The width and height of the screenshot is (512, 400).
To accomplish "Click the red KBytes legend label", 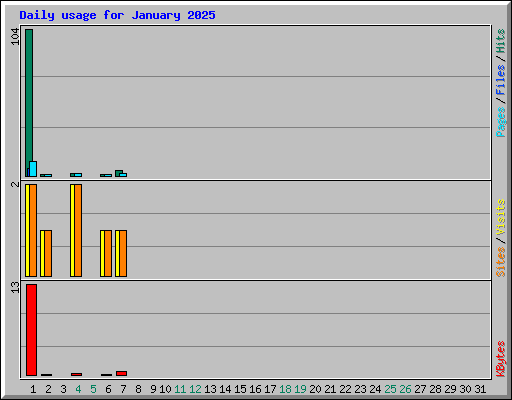I will [501, 359].
